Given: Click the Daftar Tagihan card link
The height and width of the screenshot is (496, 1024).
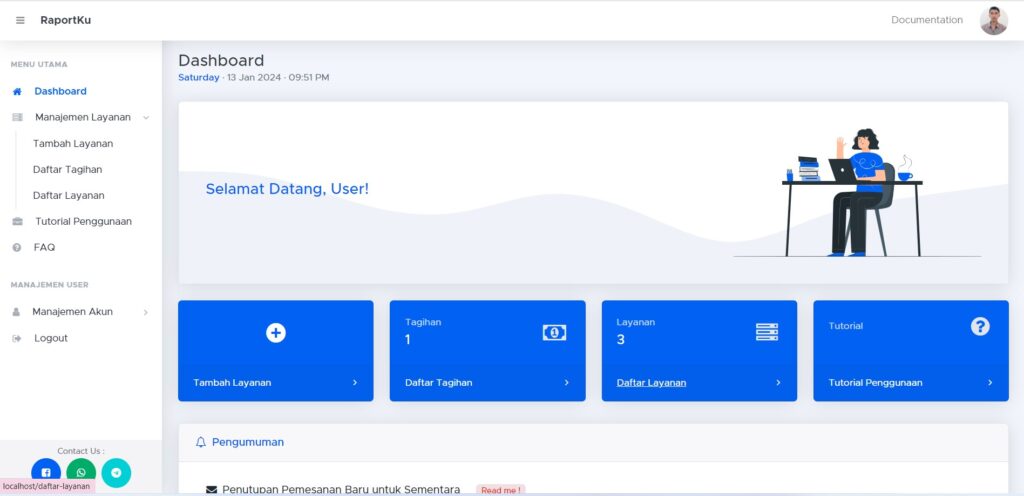Looking at the screenshot, I should click(439, 383).
